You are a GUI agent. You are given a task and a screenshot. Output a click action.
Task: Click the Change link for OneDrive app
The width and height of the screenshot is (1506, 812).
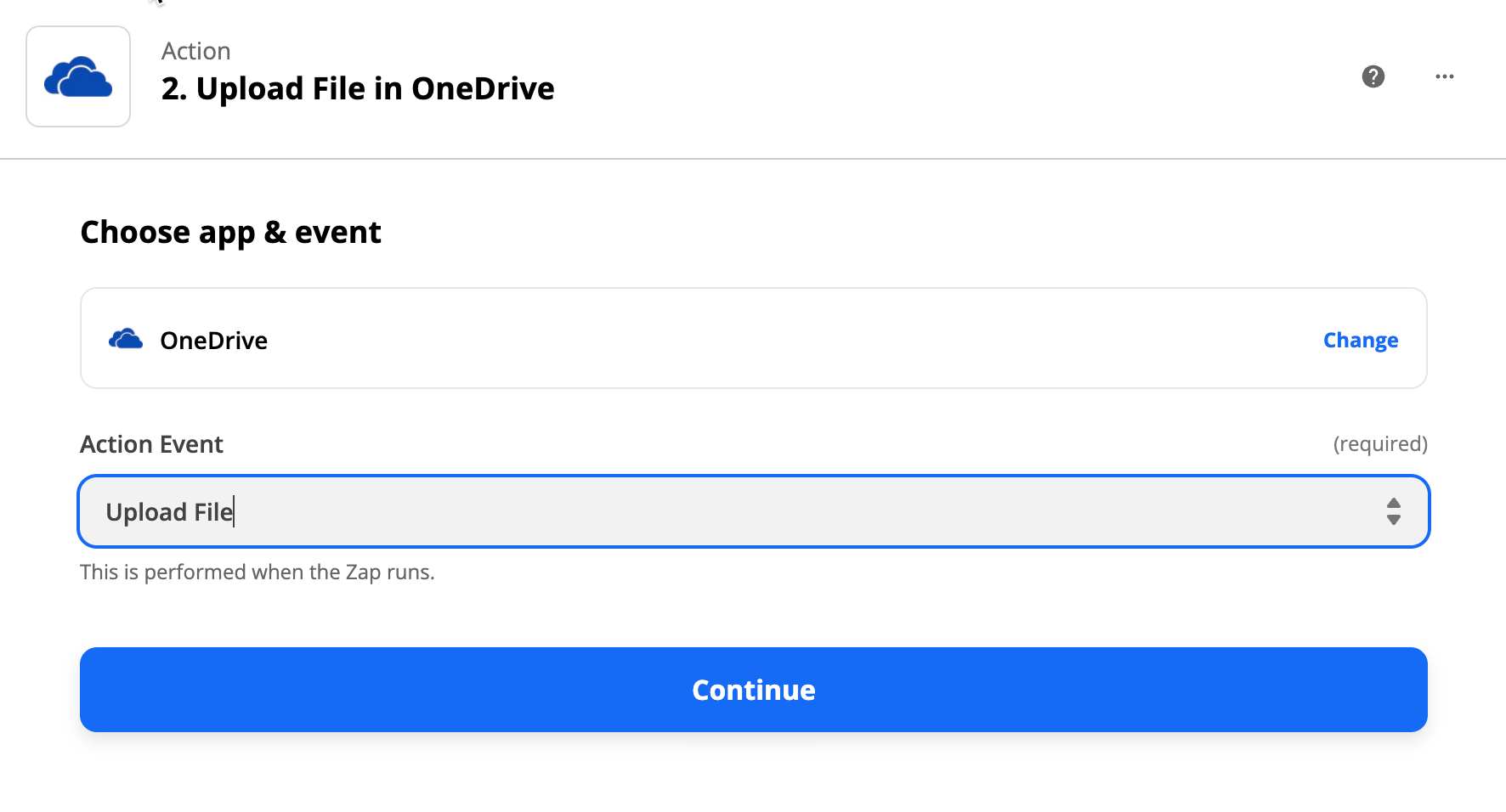1361,340
